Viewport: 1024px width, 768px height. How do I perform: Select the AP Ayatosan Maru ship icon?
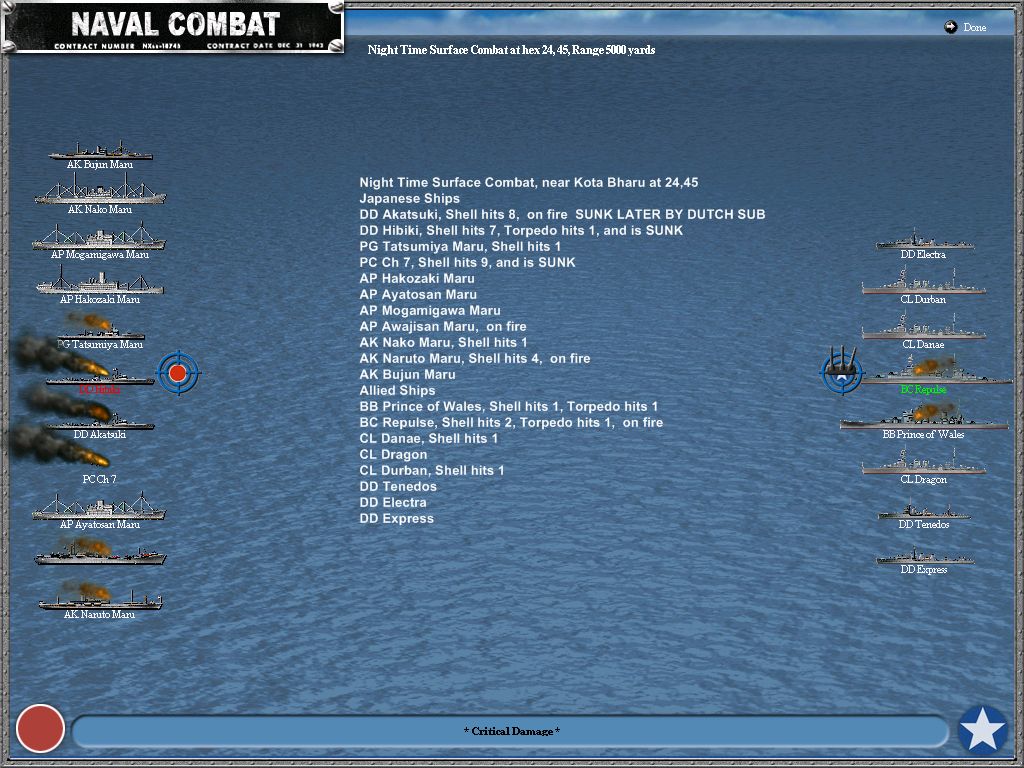[x=99, y=507]
